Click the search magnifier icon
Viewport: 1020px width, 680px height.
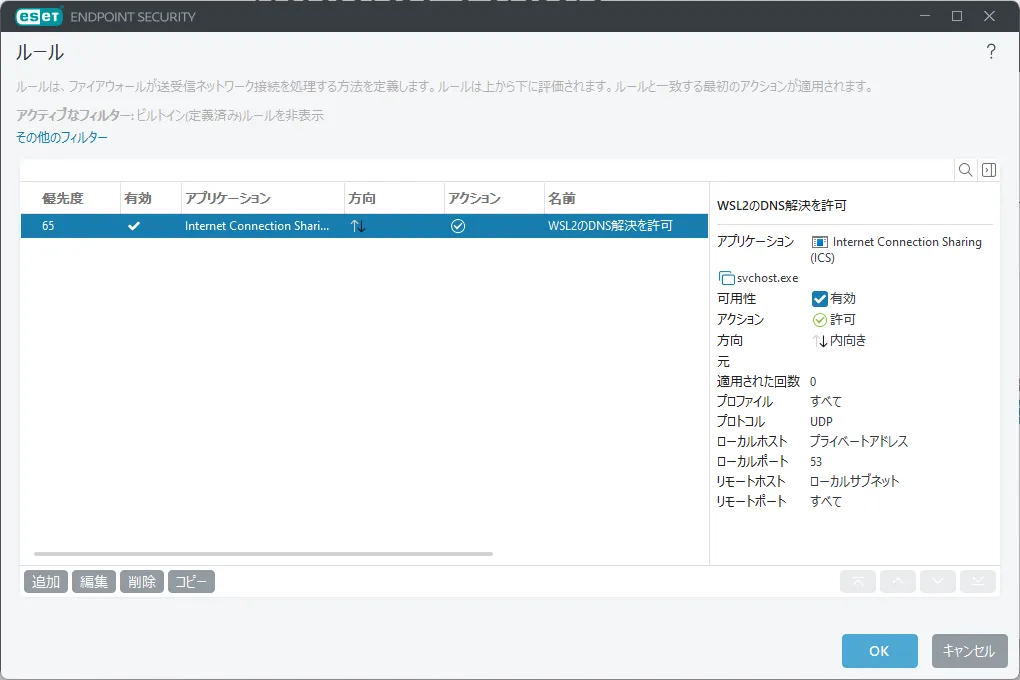tap(965, 170)
